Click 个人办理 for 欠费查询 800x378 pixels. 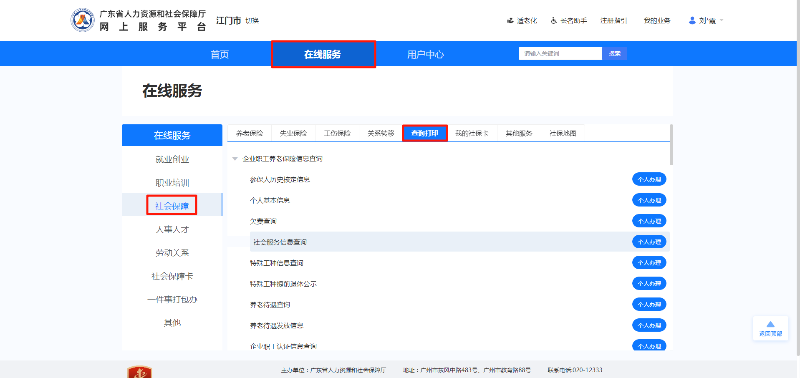649,221
